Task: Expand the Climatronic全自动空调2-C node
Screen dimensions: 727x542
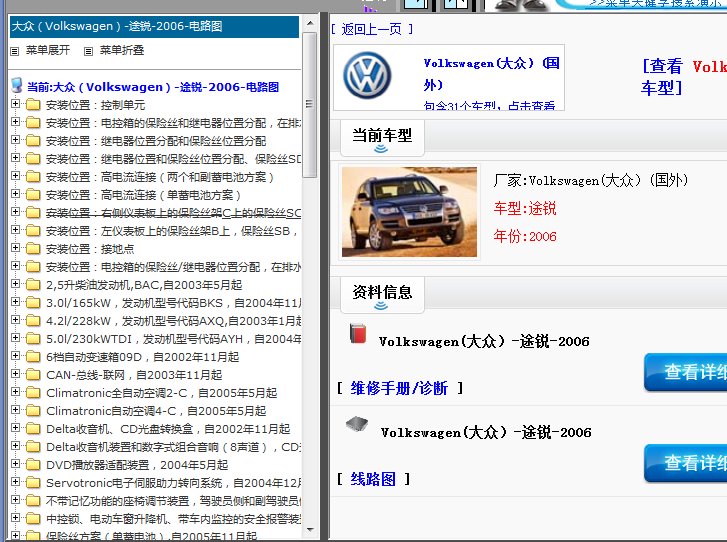Action: (15, 392)
